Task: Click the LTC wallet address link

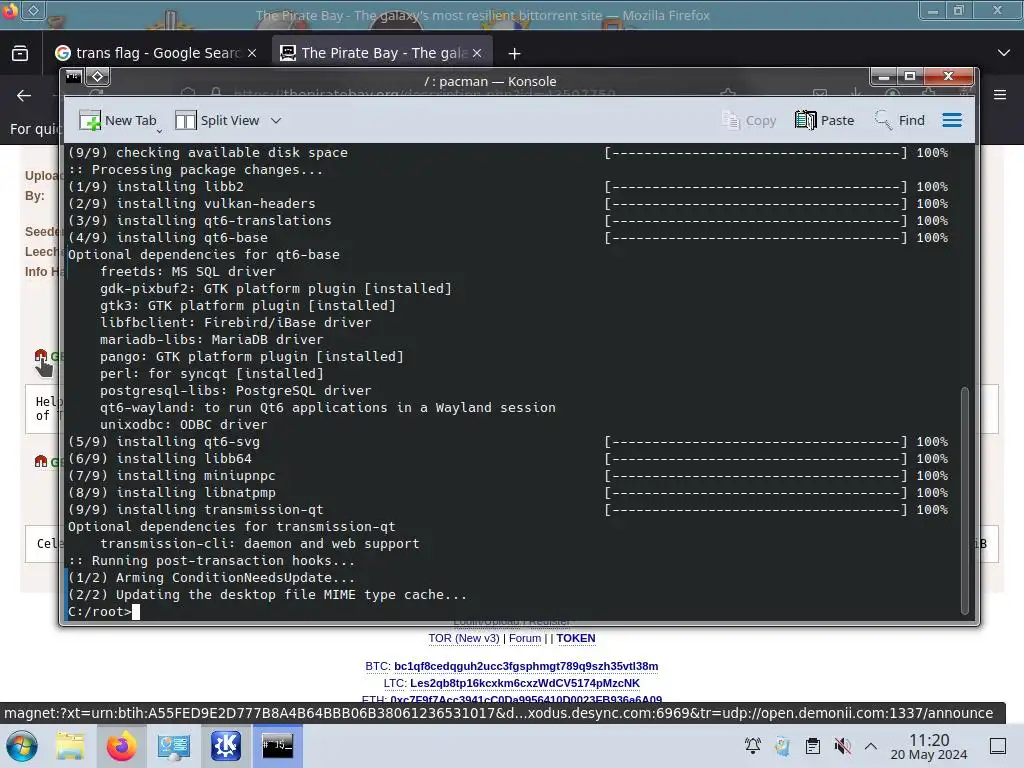Action: pos(524,683)
